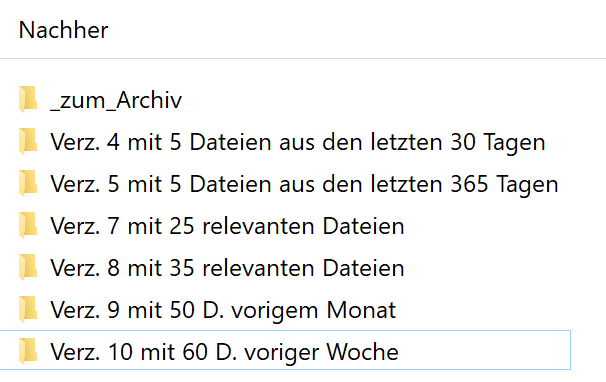606x382 pixels.
Task: Click the folder icon for Verz. 9
Action: [28, 309]
